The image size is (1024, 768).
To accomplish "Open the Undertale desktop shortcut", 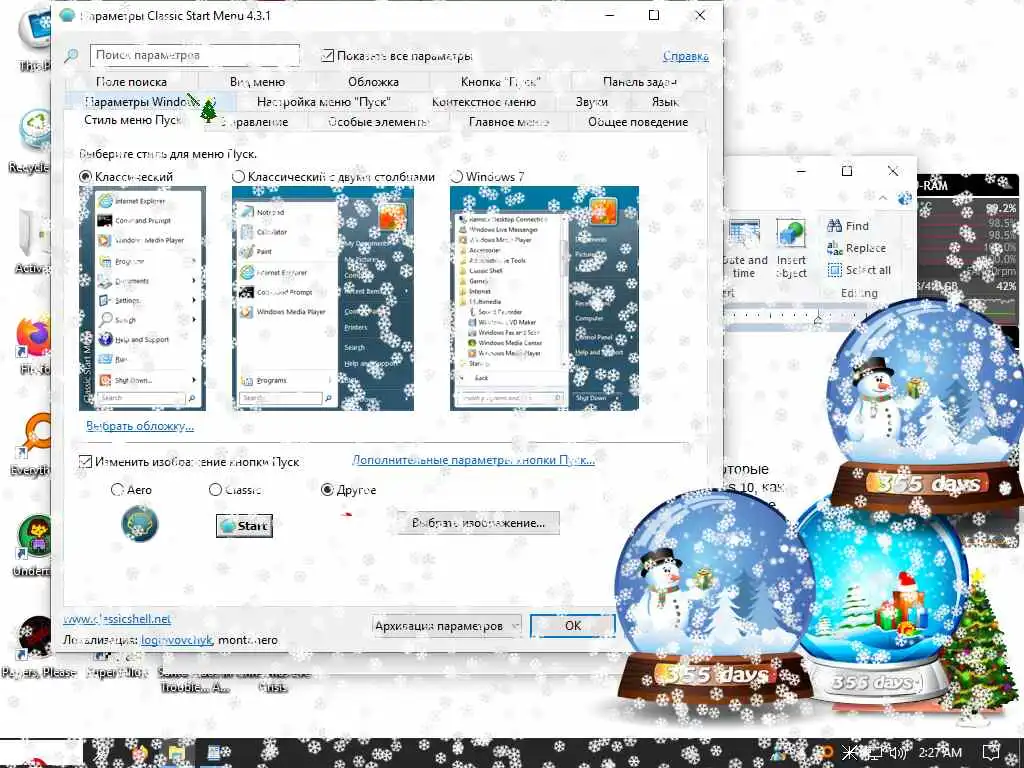I will click(34, 546).
